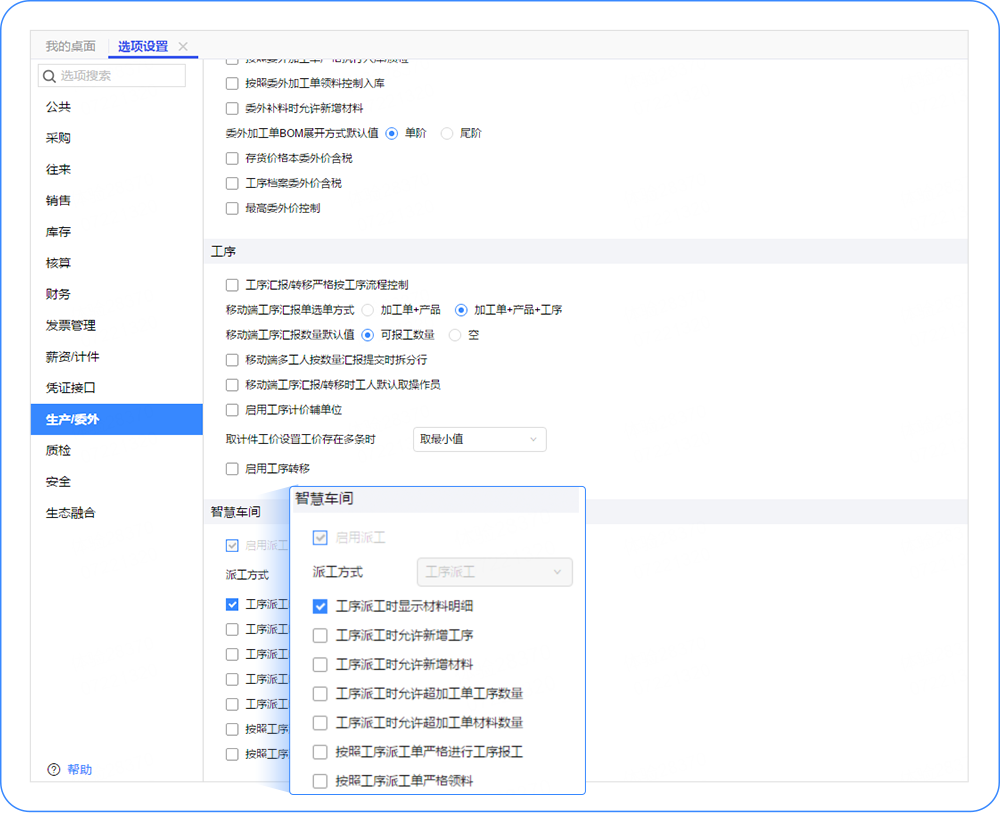Close the 选项设置 tab

[x=183, y=47]
